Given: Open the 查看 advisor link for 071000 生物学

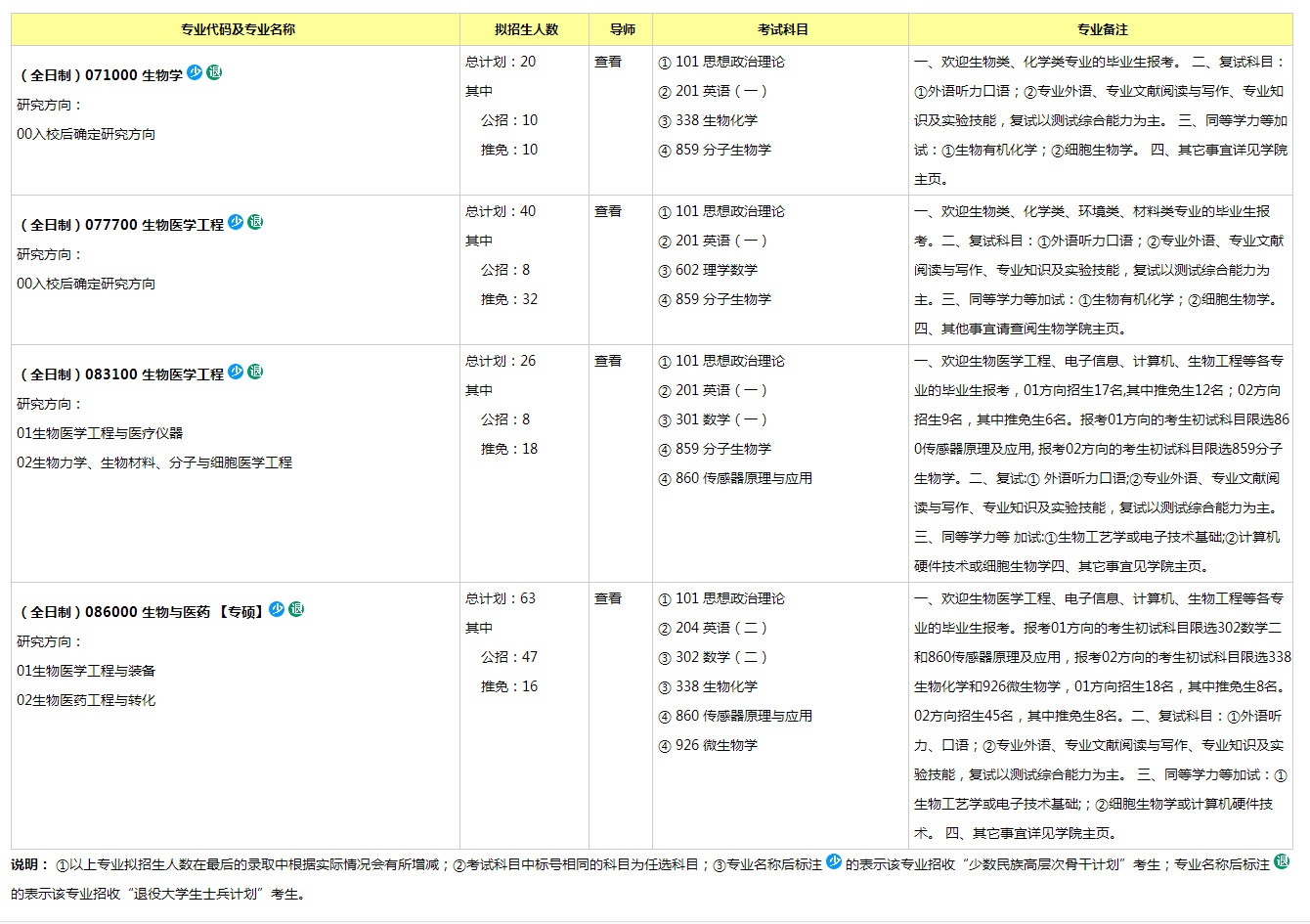Looking at the screenshot, I should [x=608, y=62].
